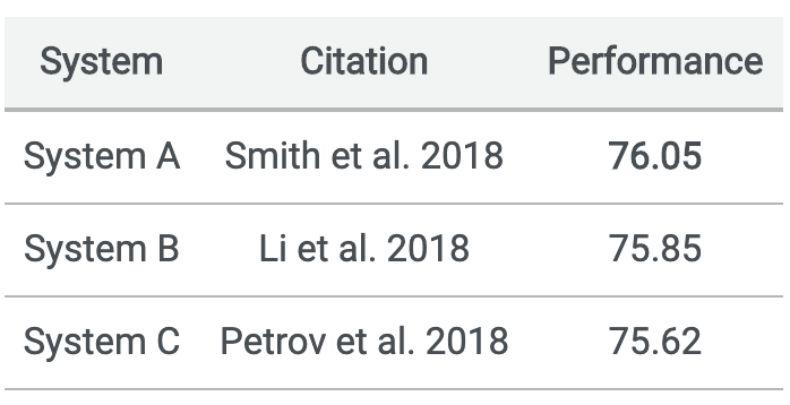The image size is (790, 405).
Task: Click the Performance column header
Action: click(655, 62)
